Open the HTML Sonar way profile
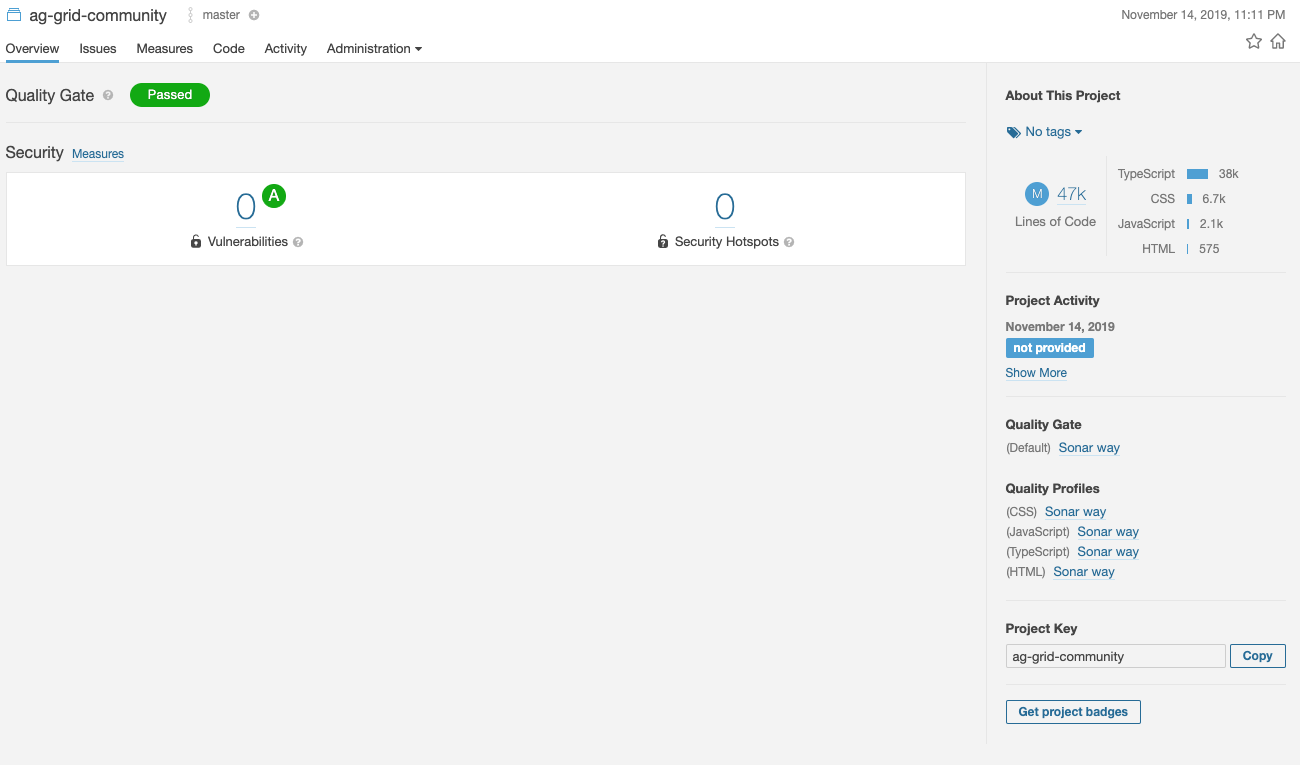This screenshot has height=765, width=1300. (1084, 572)
